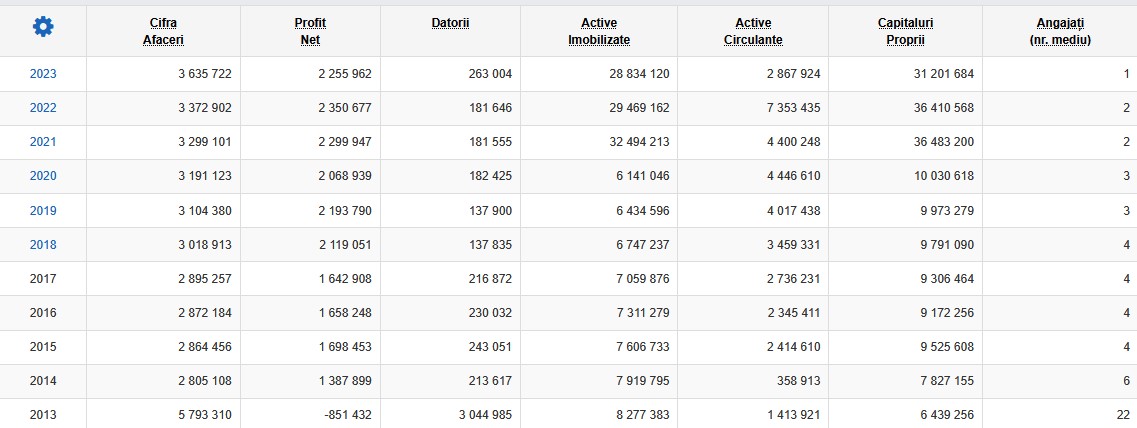
Task: Open the 2023 year link
Action: coord(43,74)
